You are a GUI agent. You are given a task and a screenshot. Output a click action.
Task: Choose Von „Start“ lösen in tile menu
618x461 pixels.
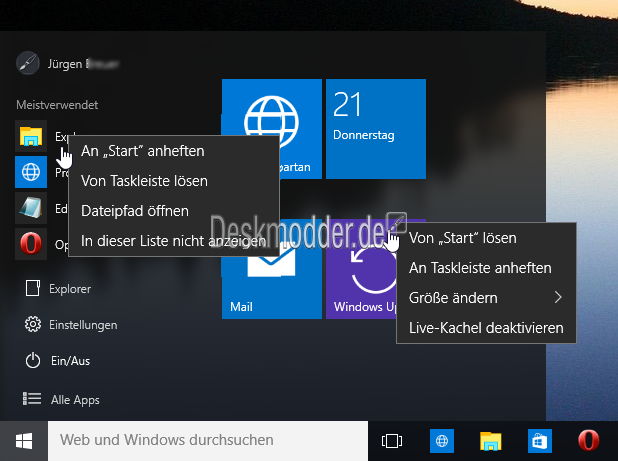[486, 238]
